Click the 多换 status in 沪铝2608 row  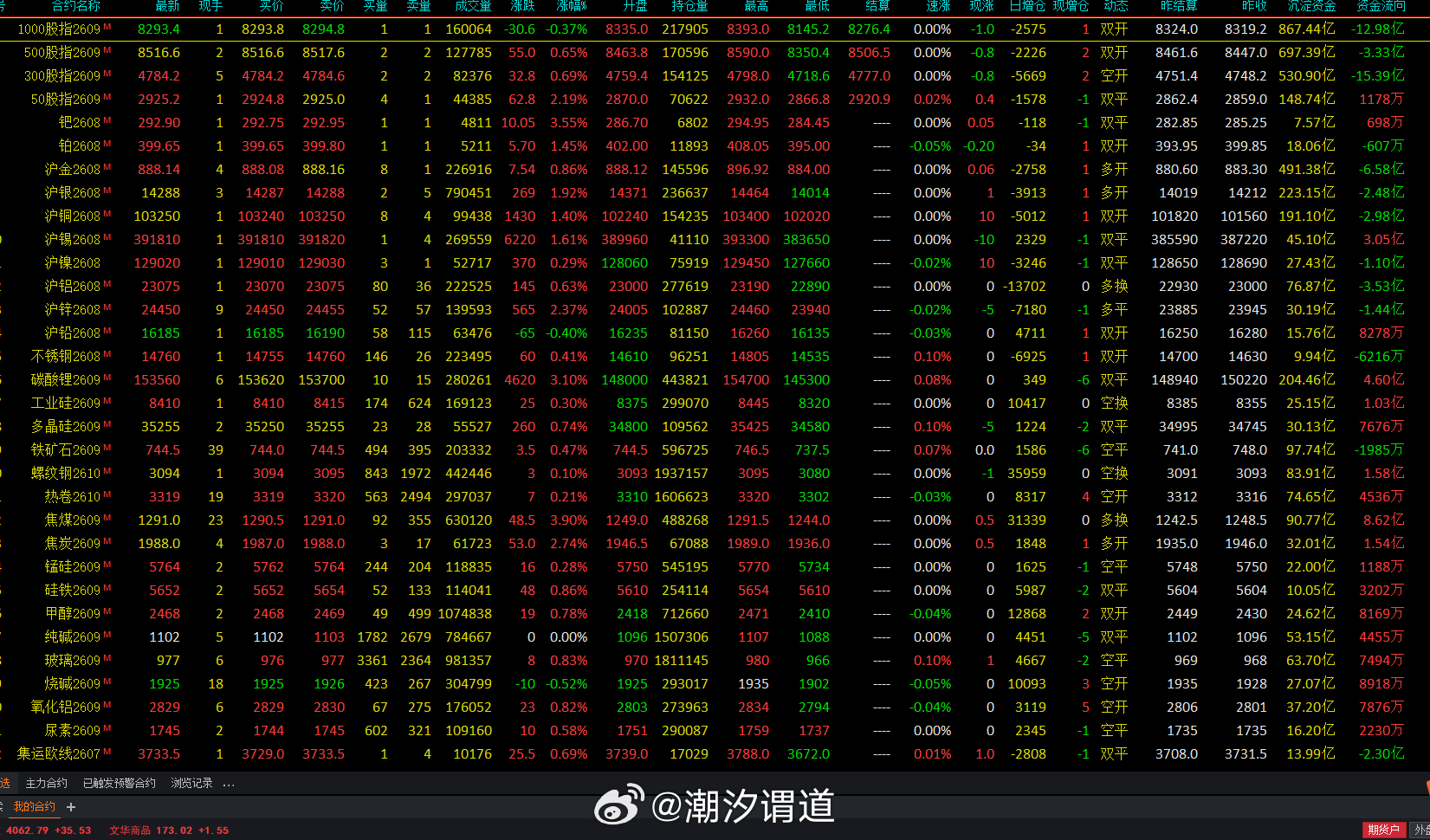tap(1114, 287)
